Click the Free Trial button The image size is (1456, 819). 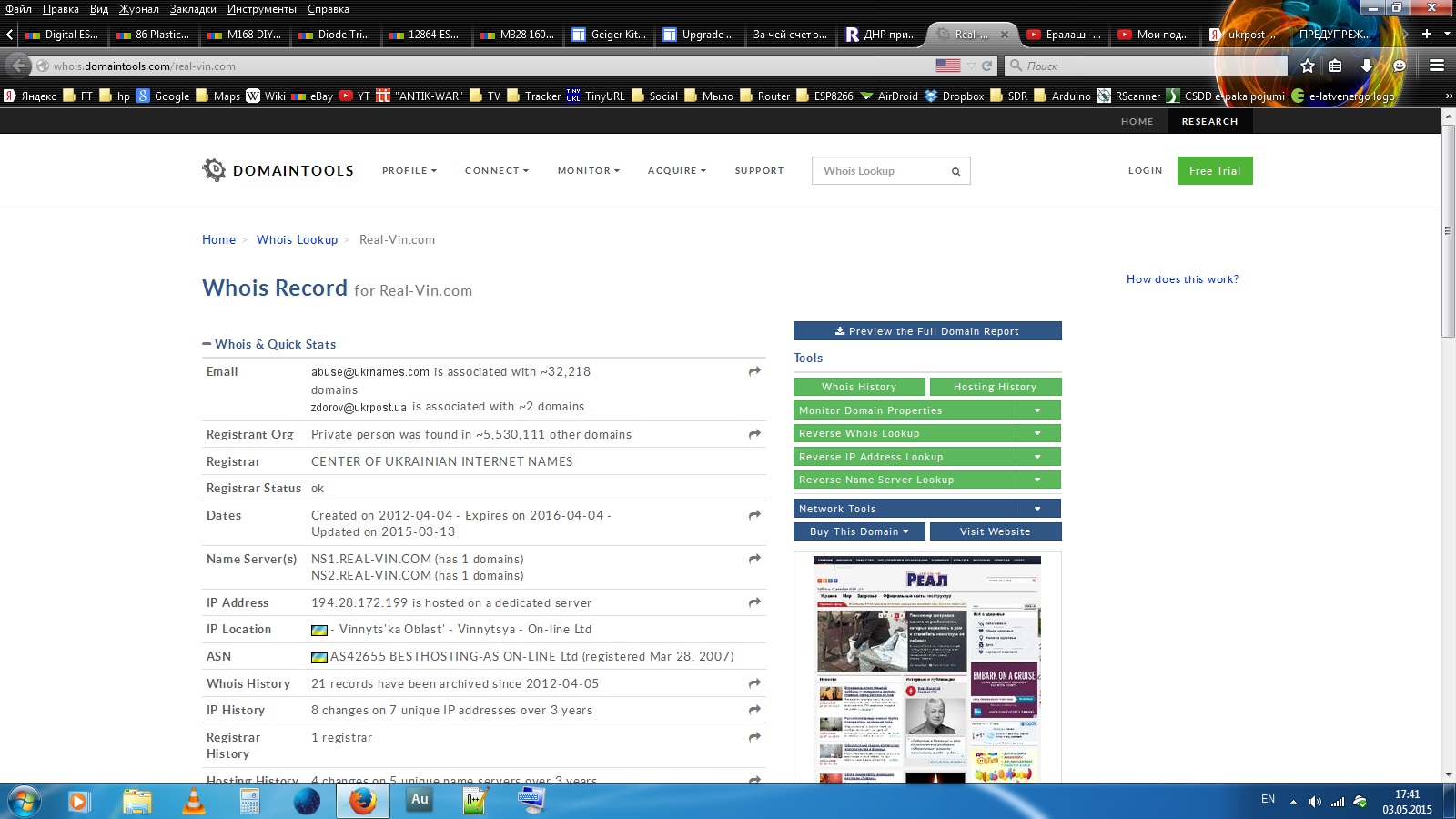coord(1215,171)
